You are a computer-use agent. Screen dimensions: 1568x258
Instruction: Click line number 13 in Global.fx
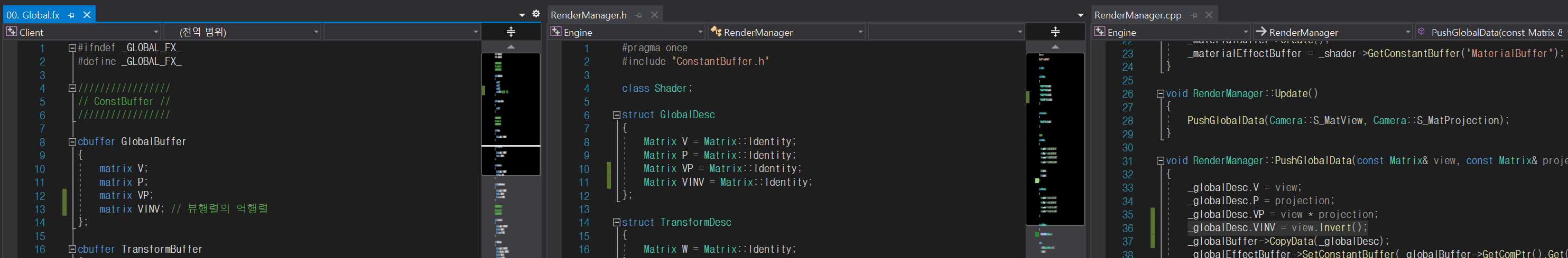point(40,209)
